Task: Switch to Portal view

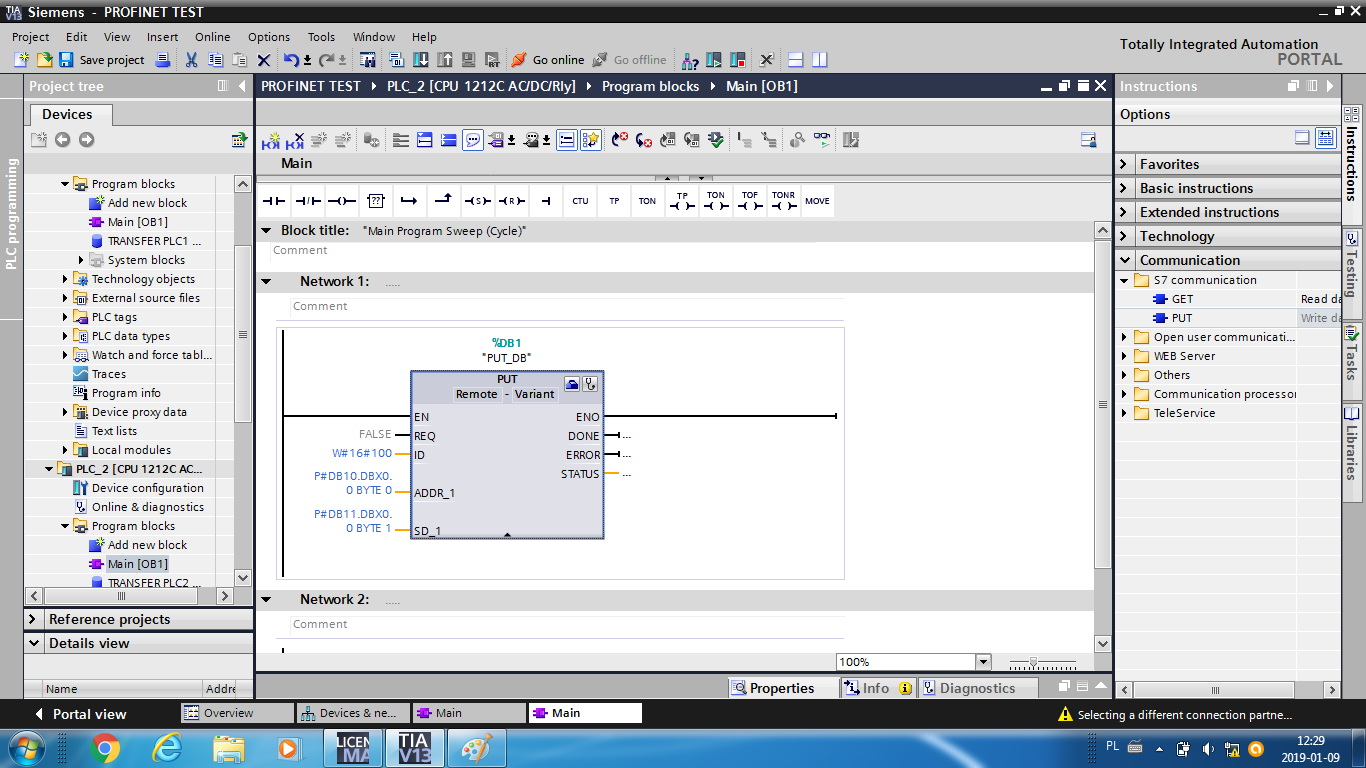Action: click(x=80, y=714)
